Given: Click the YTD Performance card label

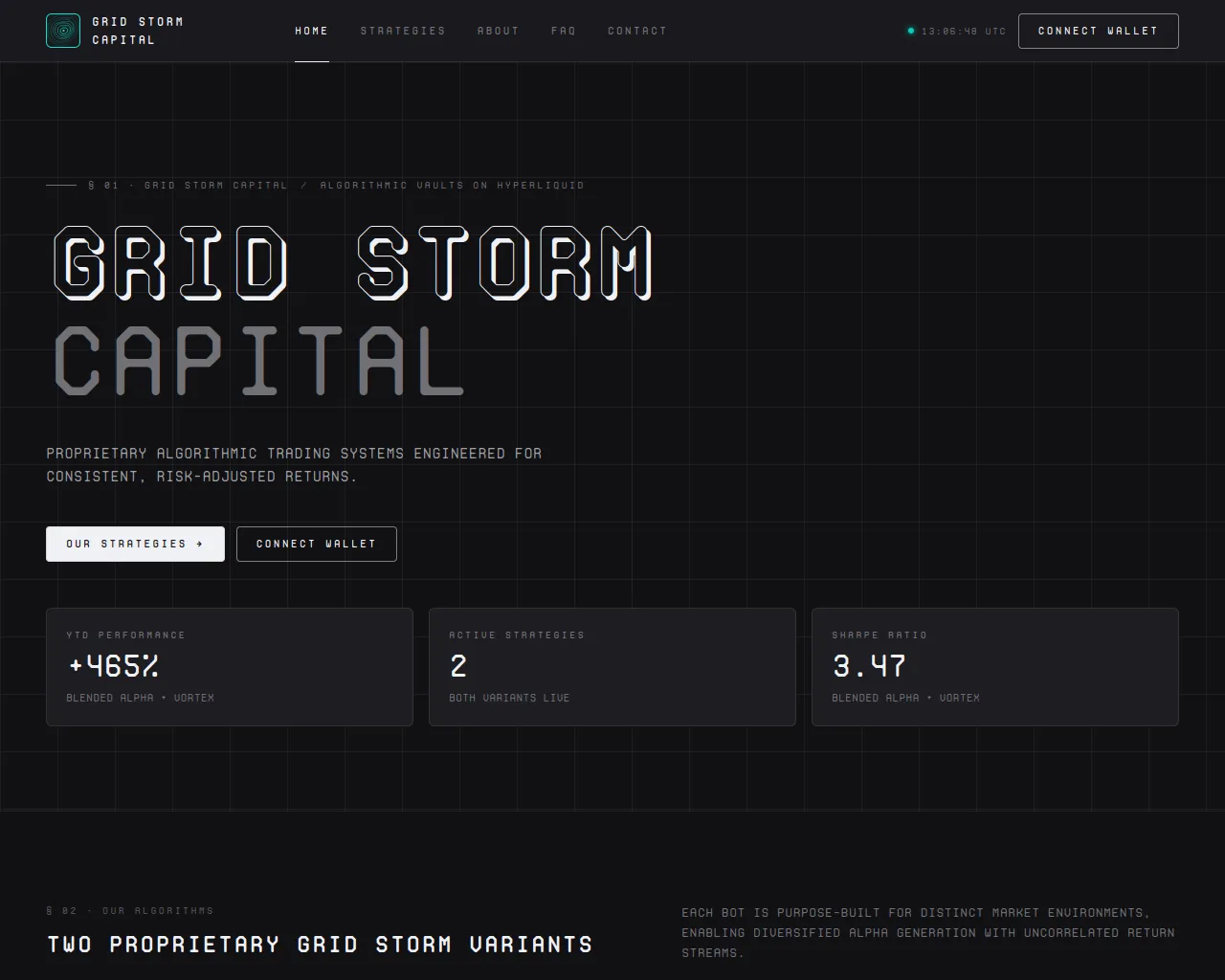Looking at the screenshot, I should (126, 635).
